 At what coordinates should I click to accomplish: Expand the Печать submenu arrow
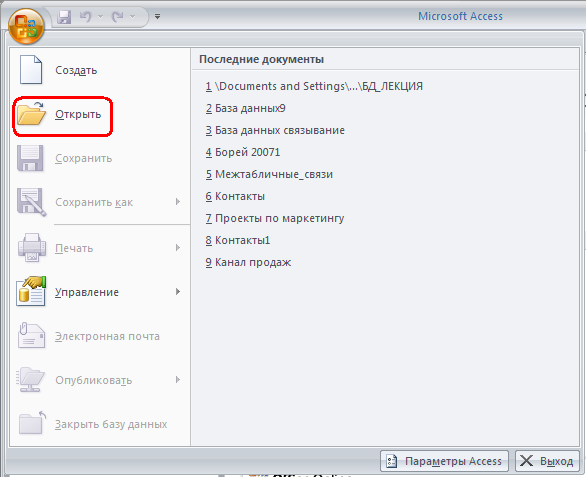[178, 247]
